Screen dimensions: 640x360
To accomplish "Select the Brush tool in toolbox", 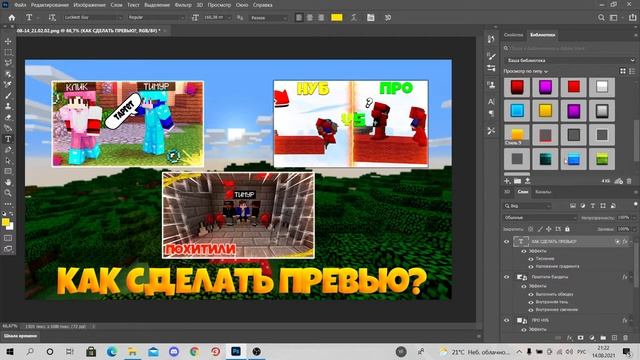I will pos(8,96).
